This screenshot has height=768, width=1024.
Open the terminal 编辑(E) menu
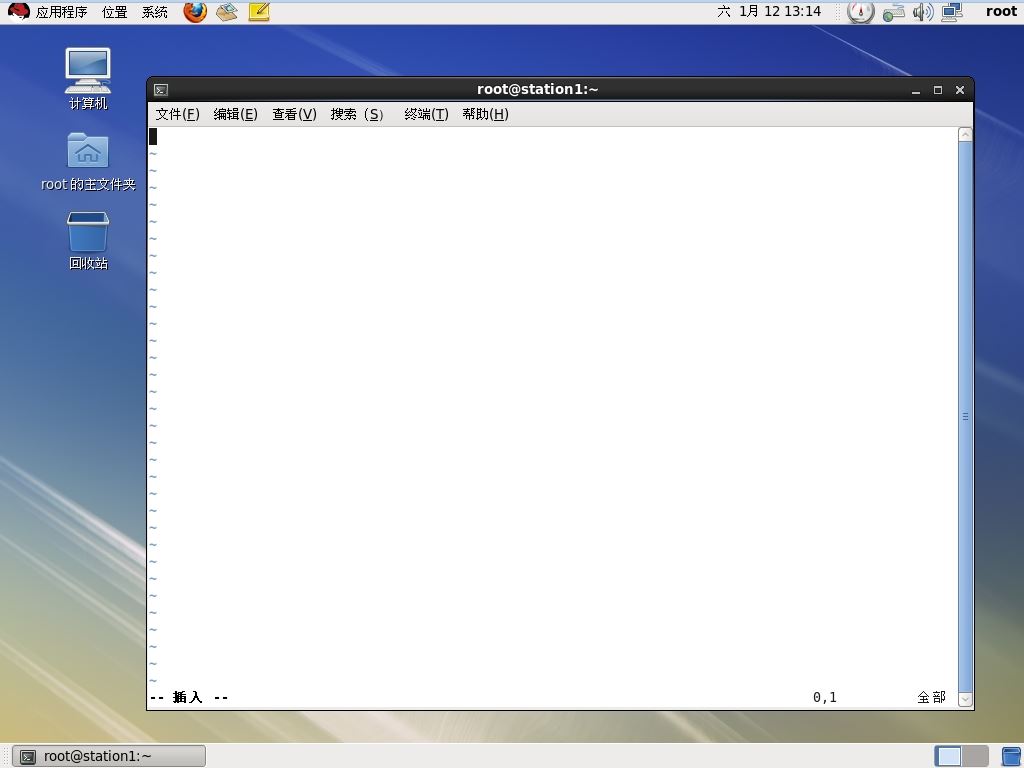coord(235,114)
